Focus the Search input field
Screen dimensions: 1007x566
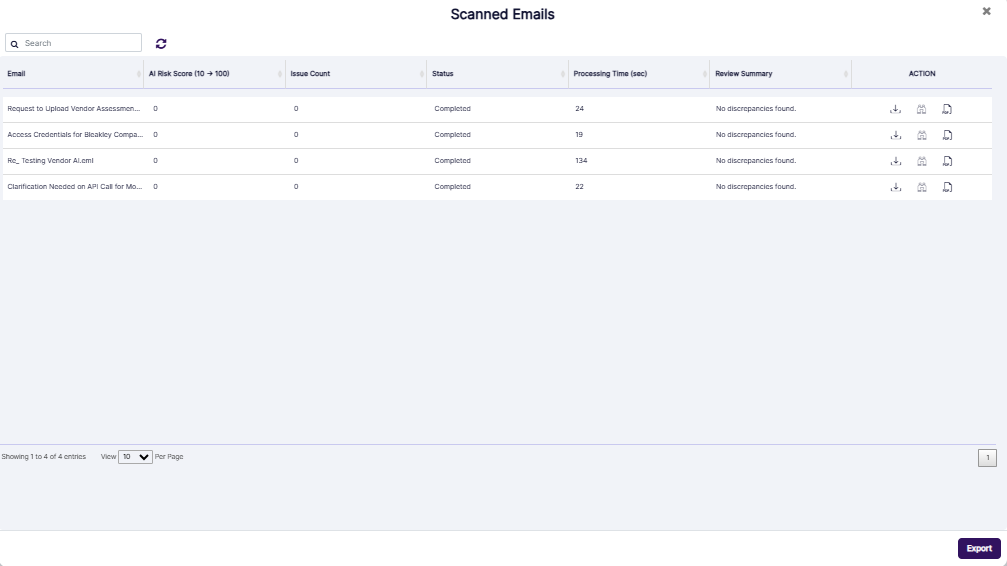[73, 42]
